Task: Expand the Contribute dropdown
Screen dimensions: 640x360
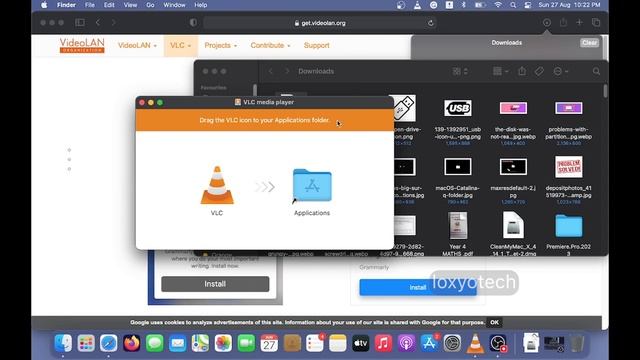Action: [x=270, y=45]
